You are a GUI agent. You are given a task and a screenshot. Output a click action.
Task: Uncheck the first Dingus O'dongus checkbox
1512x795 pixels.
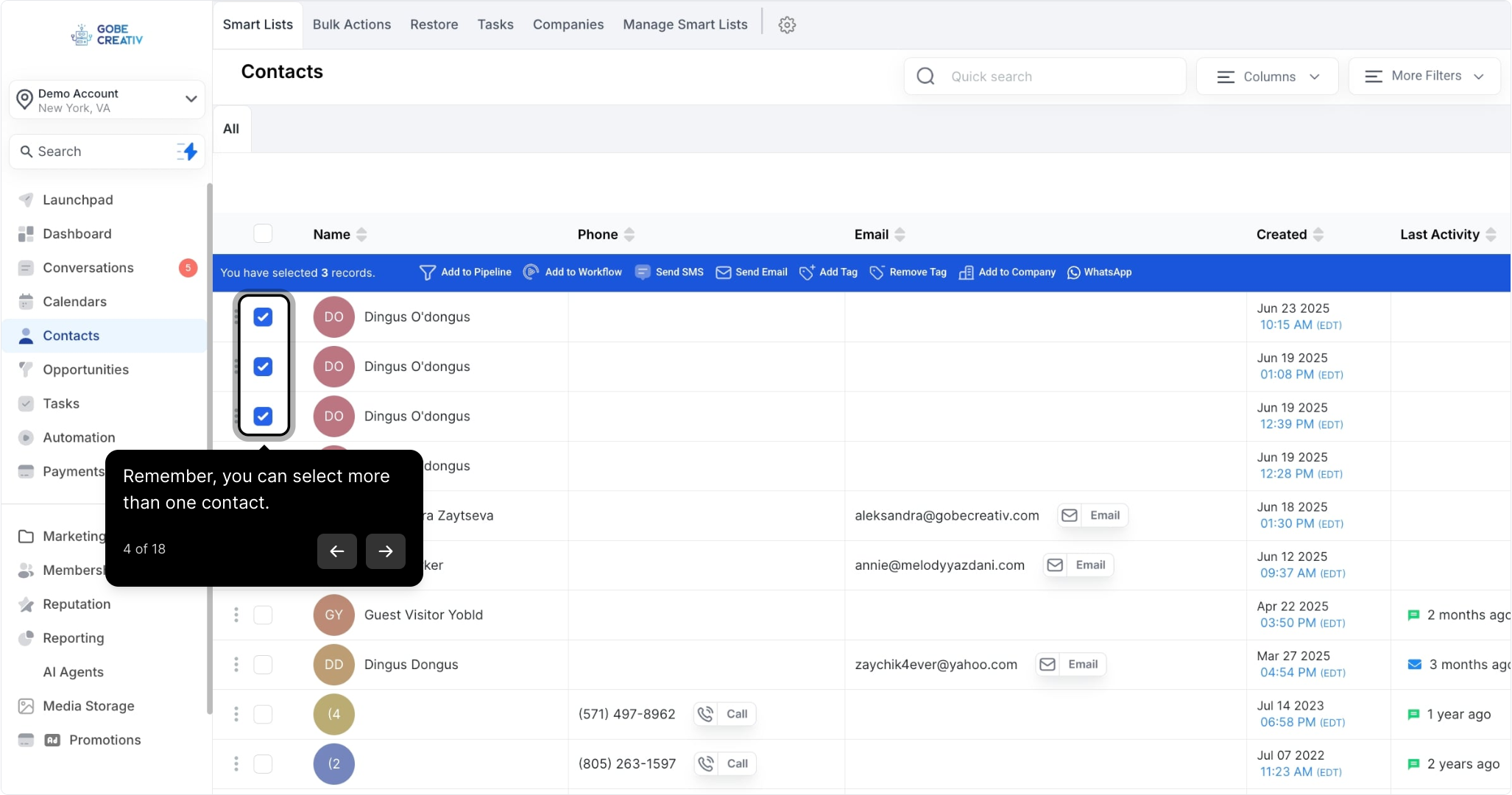pos(263,317)
